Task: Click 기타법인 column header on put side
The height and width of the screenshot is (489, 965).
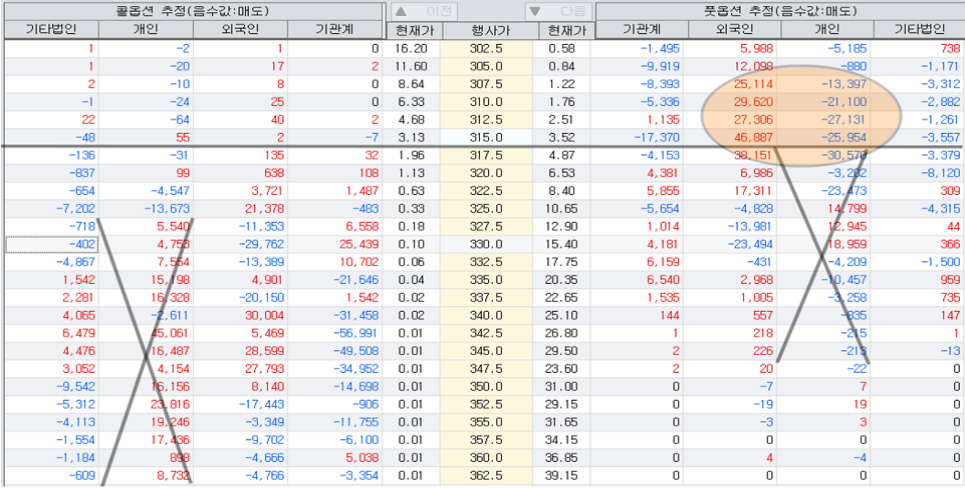Action: (918, 30)
